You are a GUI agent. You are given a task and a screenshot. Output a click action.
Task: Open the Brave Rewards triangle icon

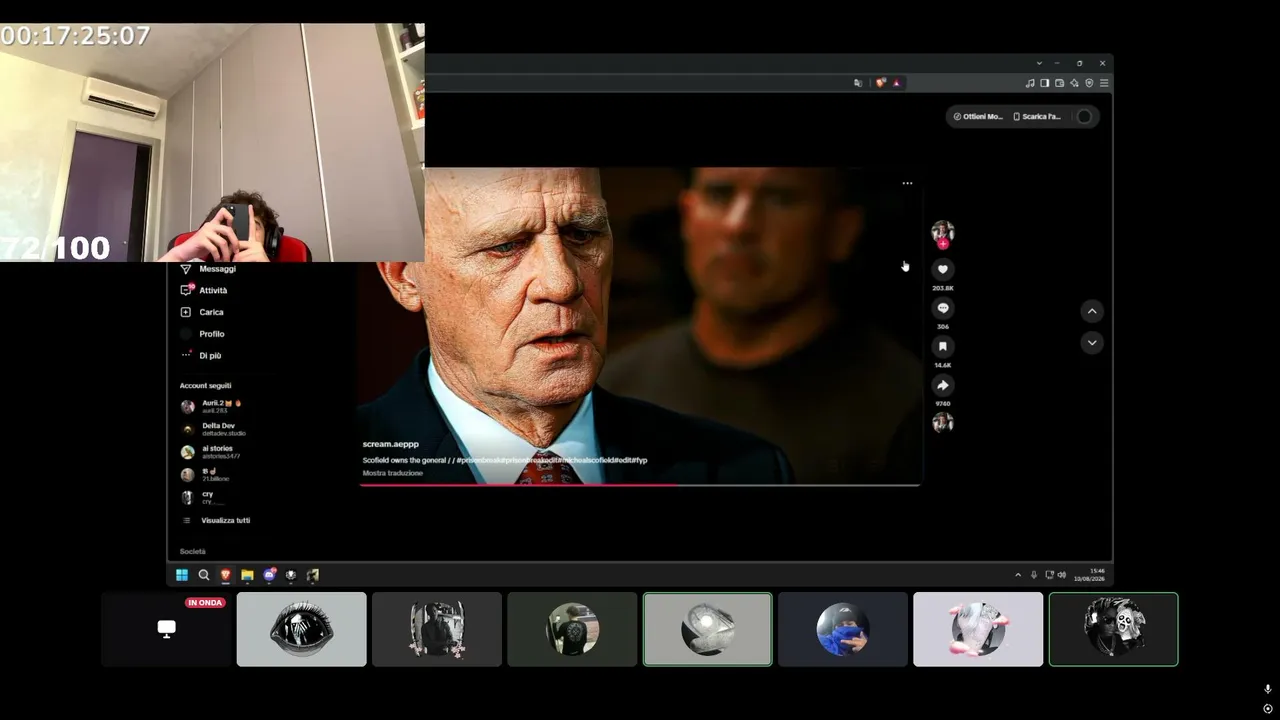coord(896,83)
